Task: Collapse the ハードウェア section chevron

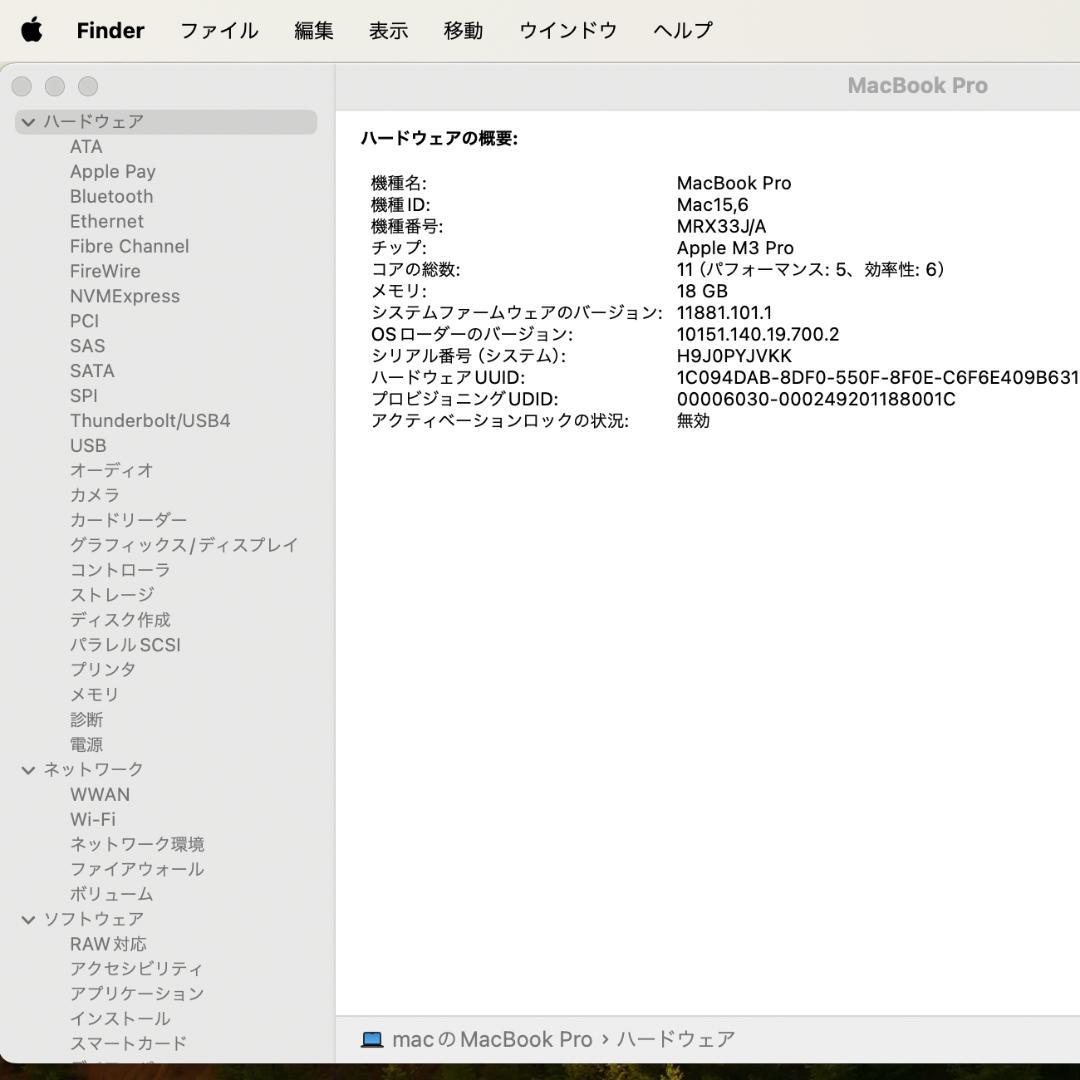Action: click(x=28, y=122)
